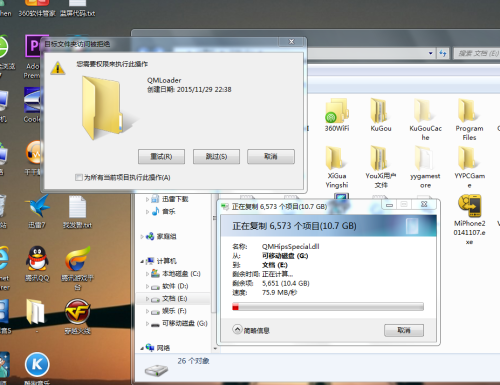The height and width of the screenshot is (385, 500).
Task: Select the MiPhone20141107.exe file
Action: click(469, 219)
